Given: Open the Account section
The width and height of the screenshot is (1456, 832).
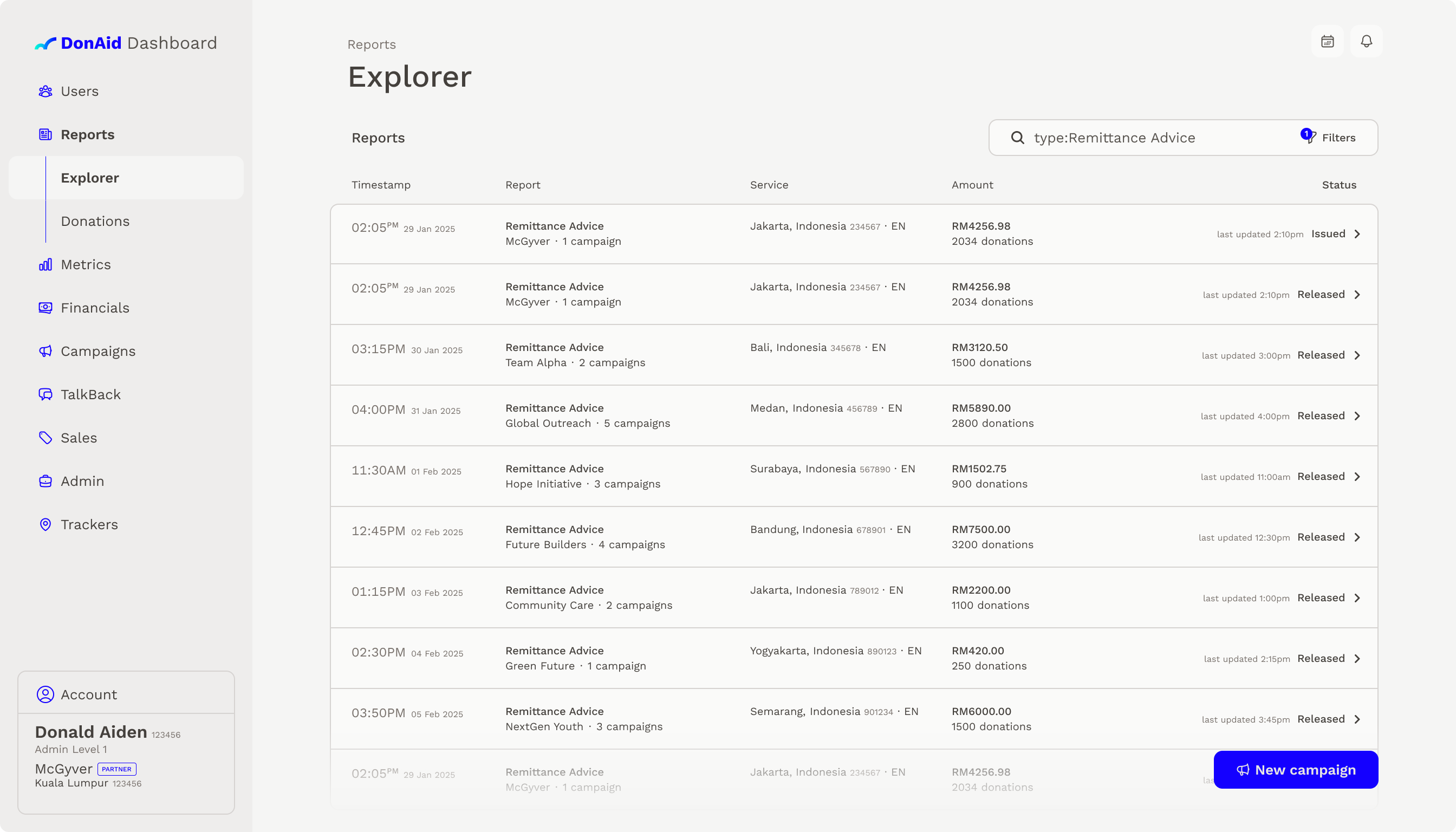Looking at the screenshot, I should tap(89, 694).
